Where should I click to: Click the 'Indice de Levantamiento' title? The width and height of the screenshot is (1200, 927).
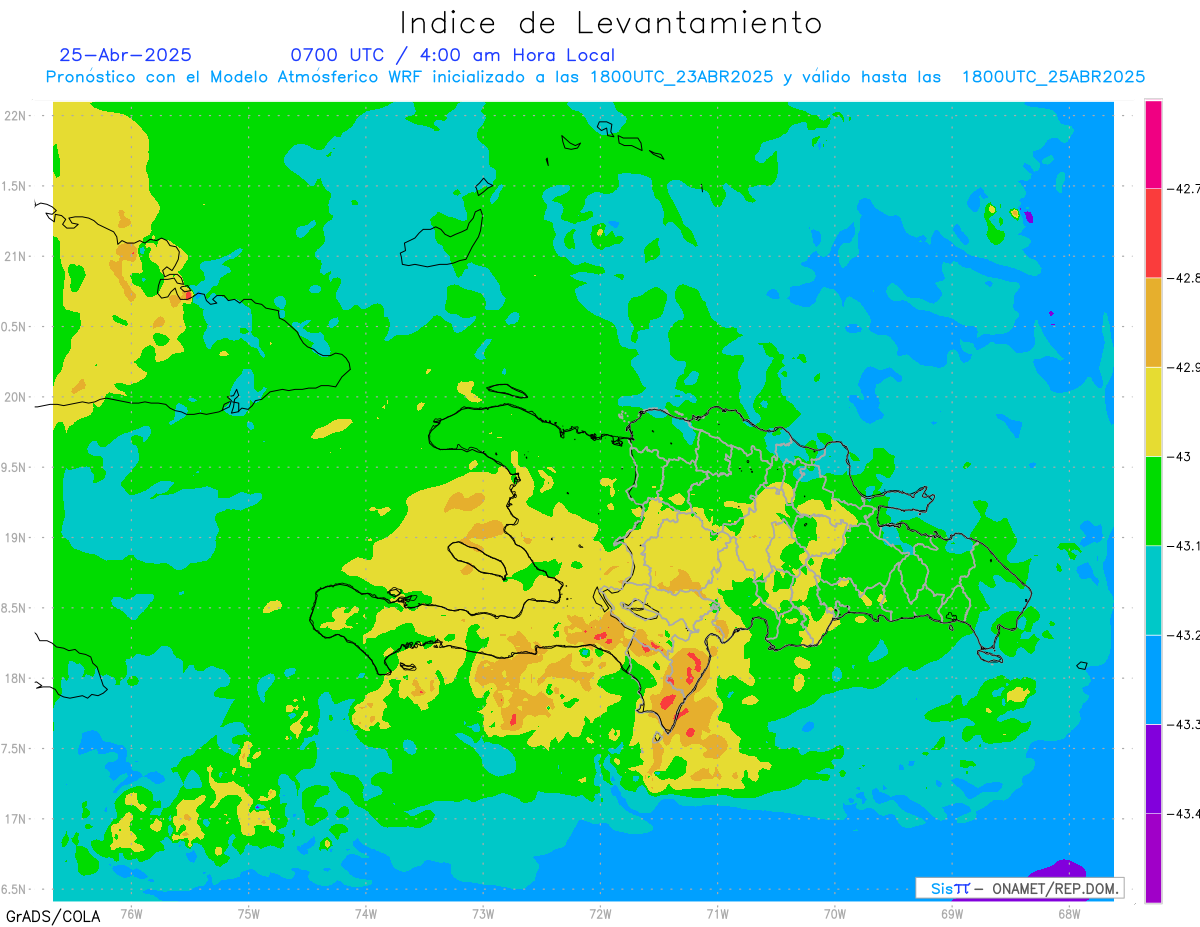pos(611,23)
